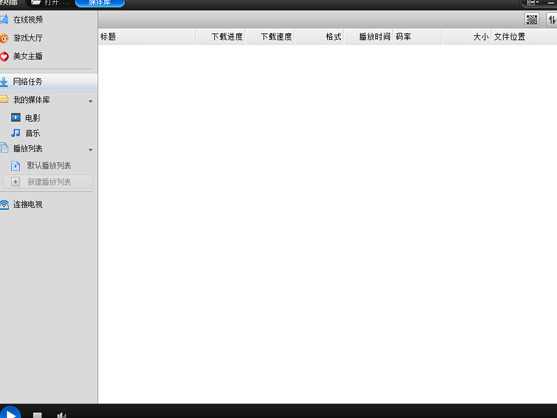Select 美女主播 heart icon entry
The height and width of the screenshot is (418, 557).
point(28,56)
